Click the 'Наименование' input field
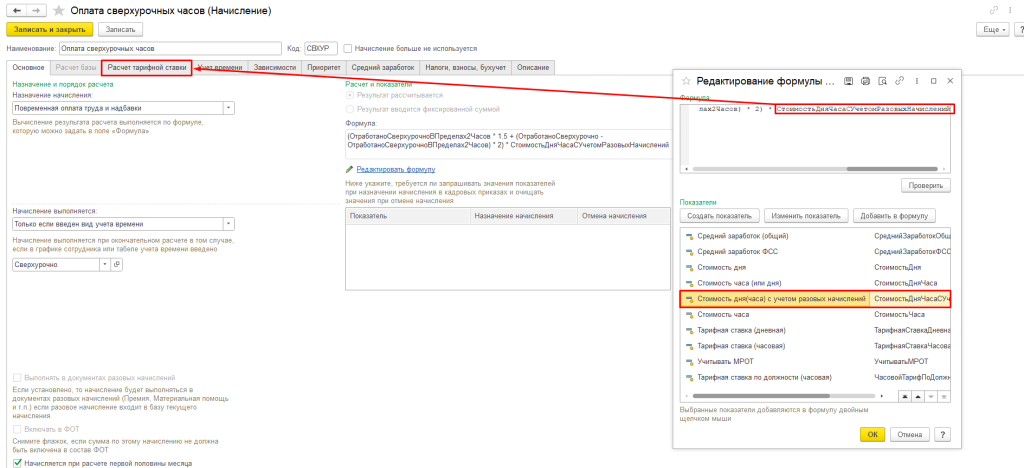The image size is (1024, 468). (x=170, y=48)
